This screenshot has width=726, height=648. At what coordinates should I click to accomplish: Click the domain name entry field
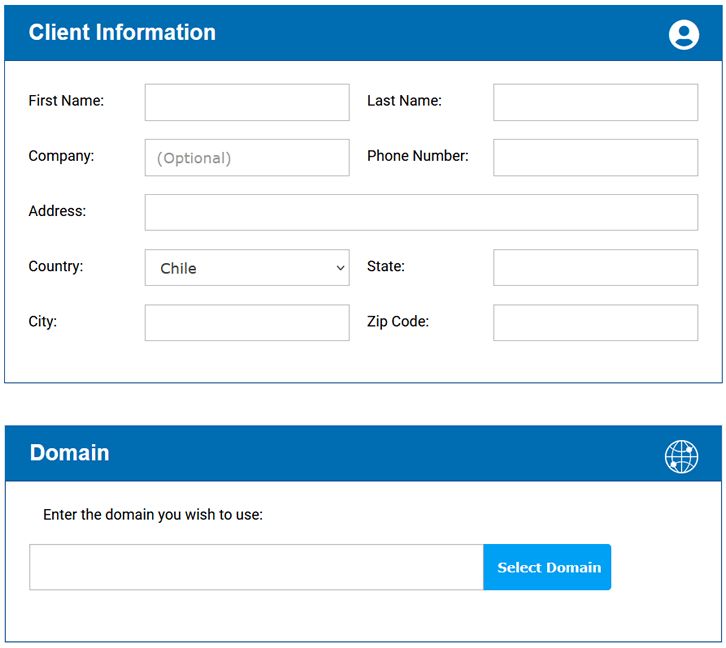256,567
